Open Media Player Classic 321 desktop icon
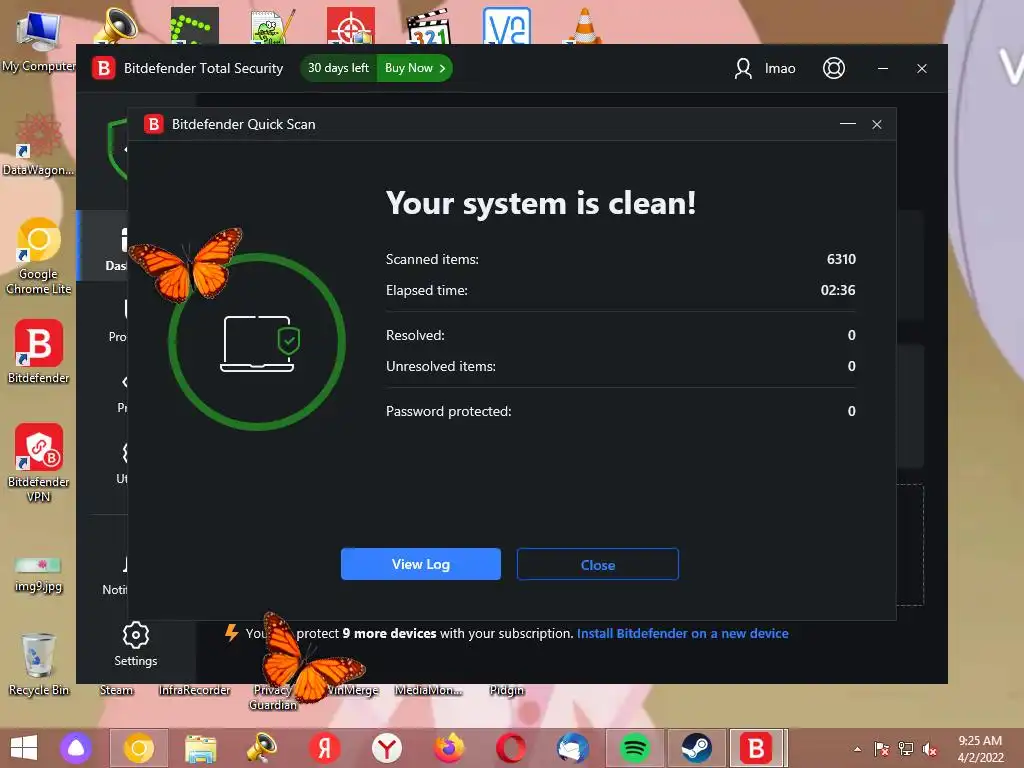Viewport: 1024px width, 768px height. click(428, 26)
